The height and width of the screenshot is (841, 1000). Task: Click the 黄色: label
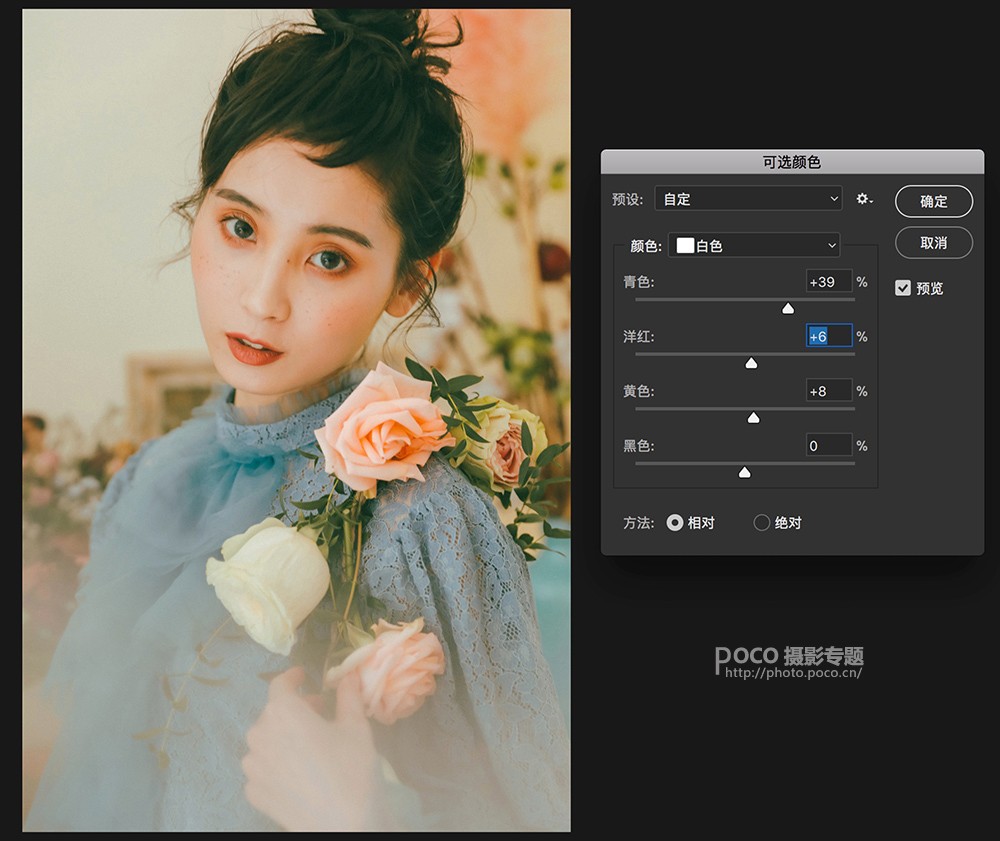(x=638, y=391)
